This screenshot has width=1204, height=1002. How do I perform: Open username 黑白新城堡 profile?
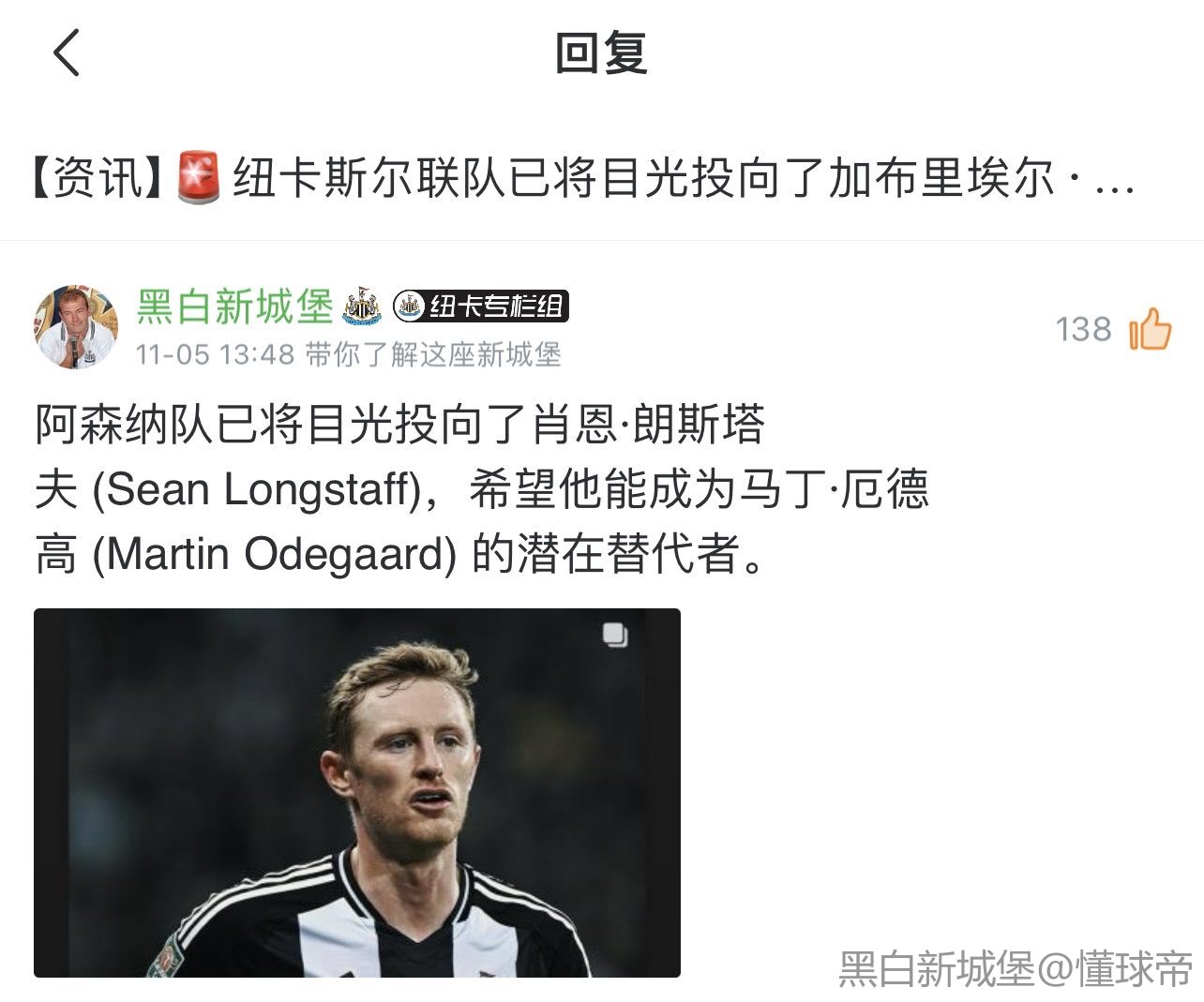(x=234, y=307)
